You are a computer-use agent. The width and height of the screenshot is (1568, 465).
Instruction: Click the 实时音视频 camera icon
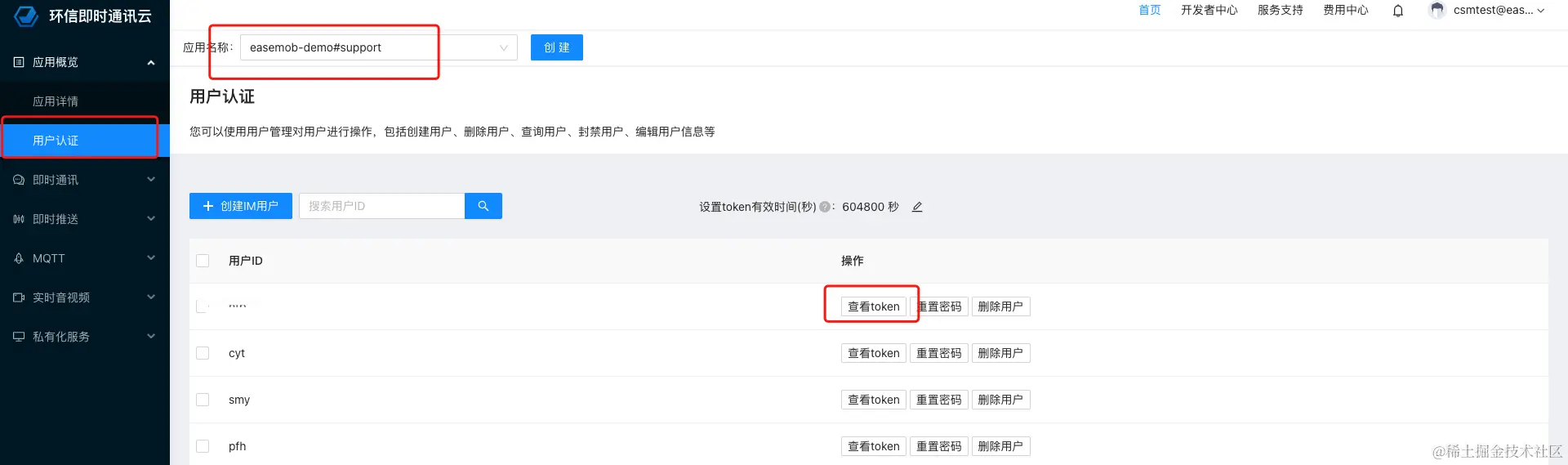click(x=19, y=297)
